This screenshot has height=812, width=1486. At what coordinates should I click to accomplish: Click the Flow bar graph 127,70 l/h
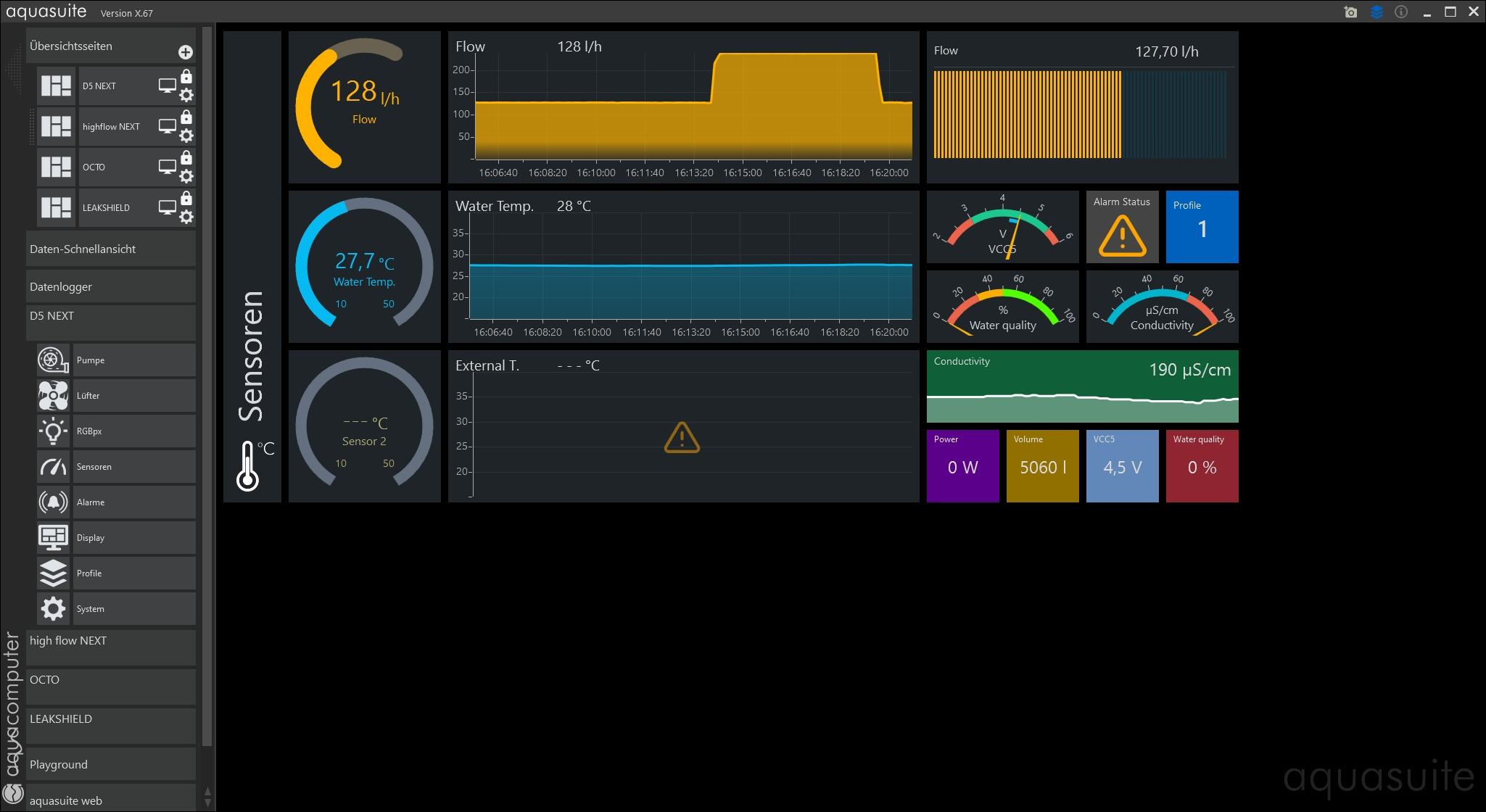1082,107
